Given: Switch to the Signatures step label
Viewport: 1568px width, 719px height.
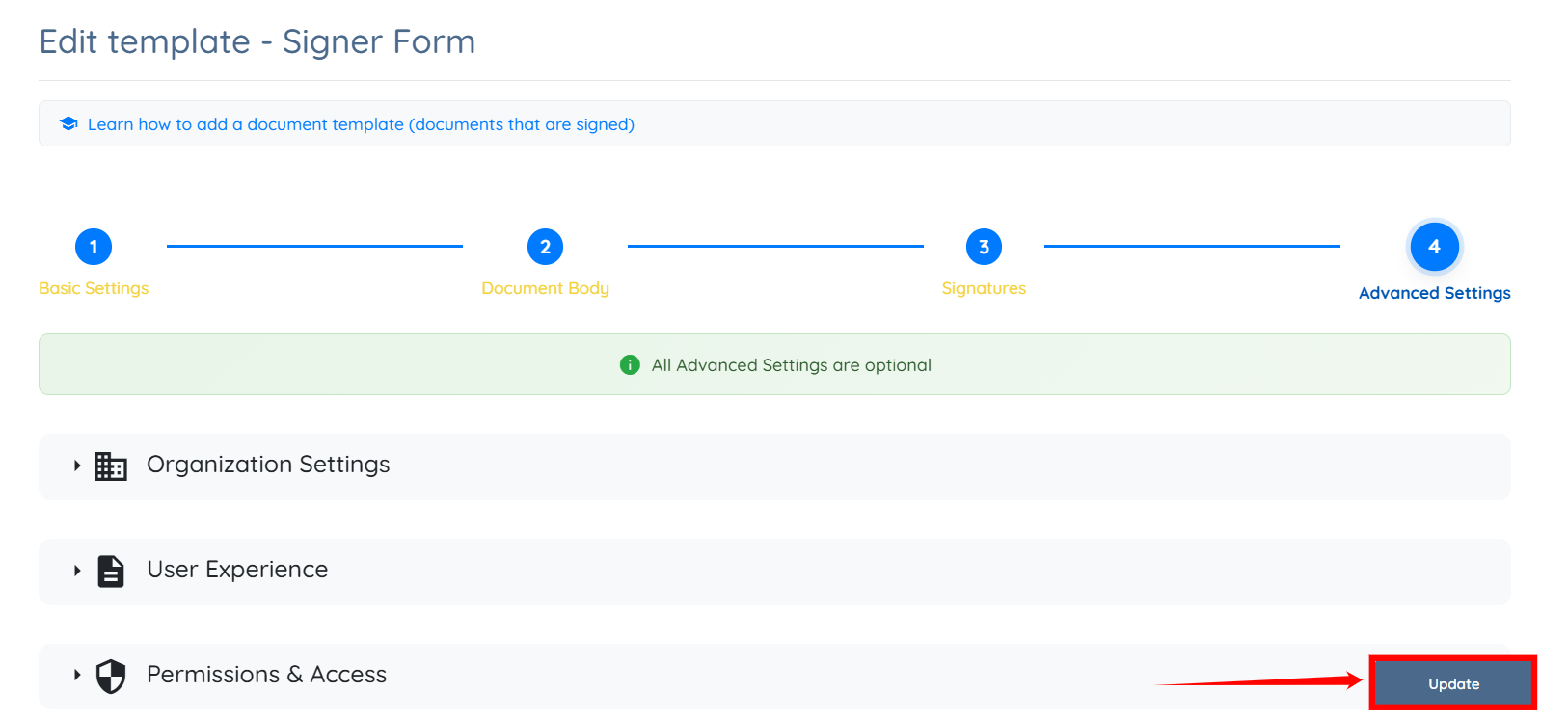Looking at the screenshot, I should (x=984, y=288).
